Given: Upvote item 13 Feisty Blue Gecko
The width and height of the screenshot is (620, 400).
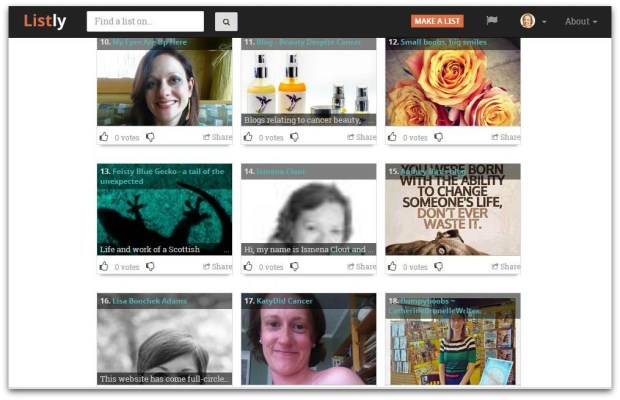Looking at the screenshot, I should [104, 266].
